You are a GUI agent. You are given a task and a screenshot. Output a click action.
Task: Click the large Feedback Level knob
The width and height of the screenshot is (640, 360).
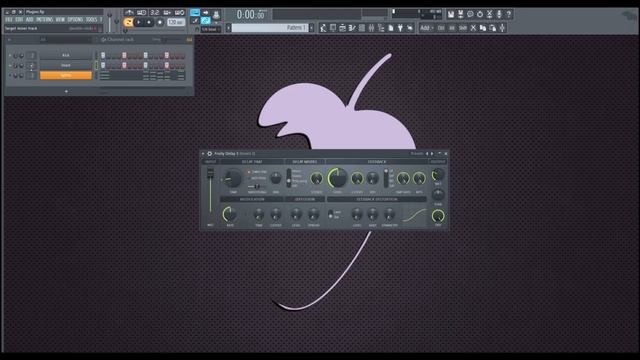pos(337,178)
